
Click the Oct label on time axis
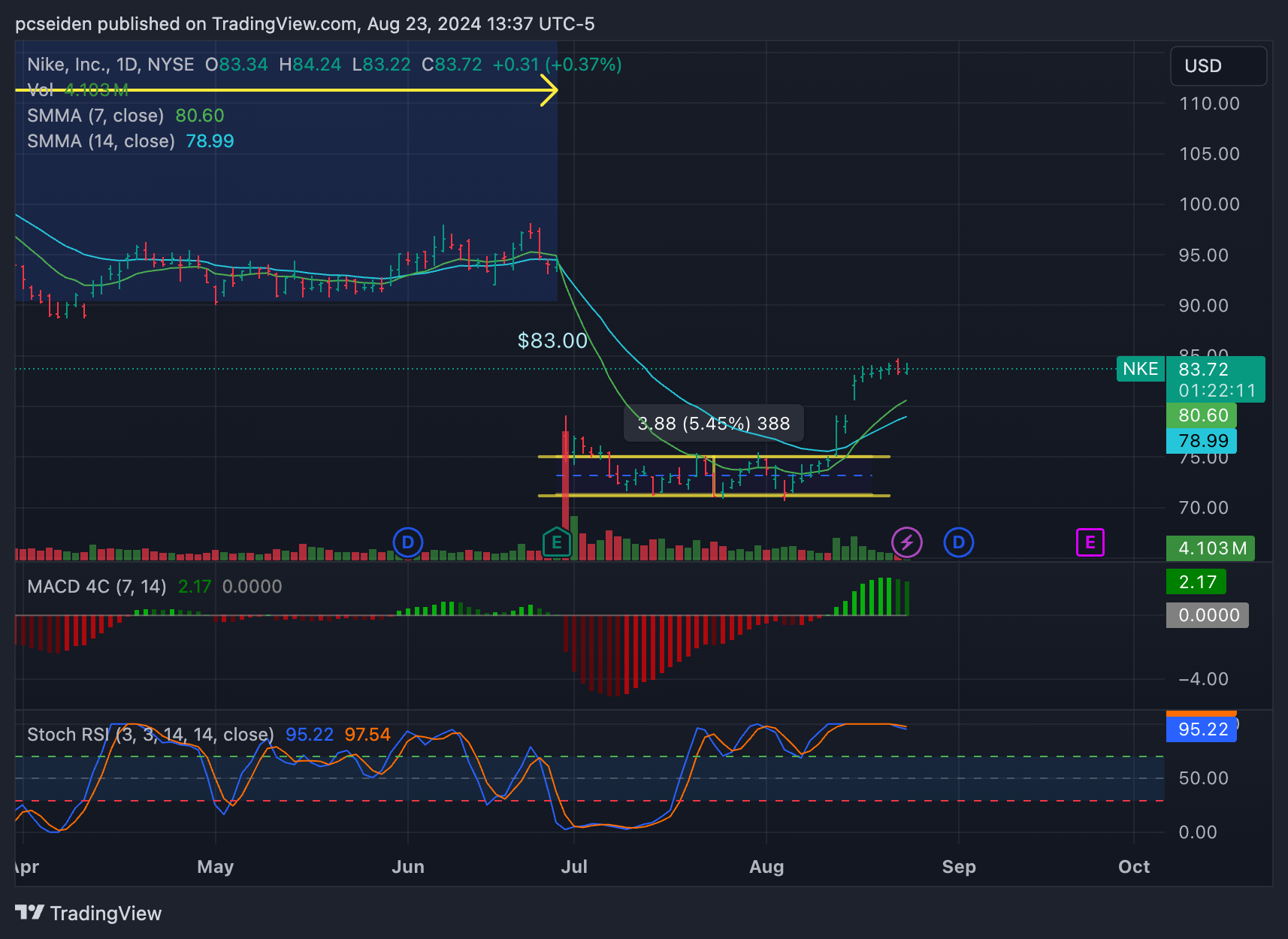(1134, 867)
